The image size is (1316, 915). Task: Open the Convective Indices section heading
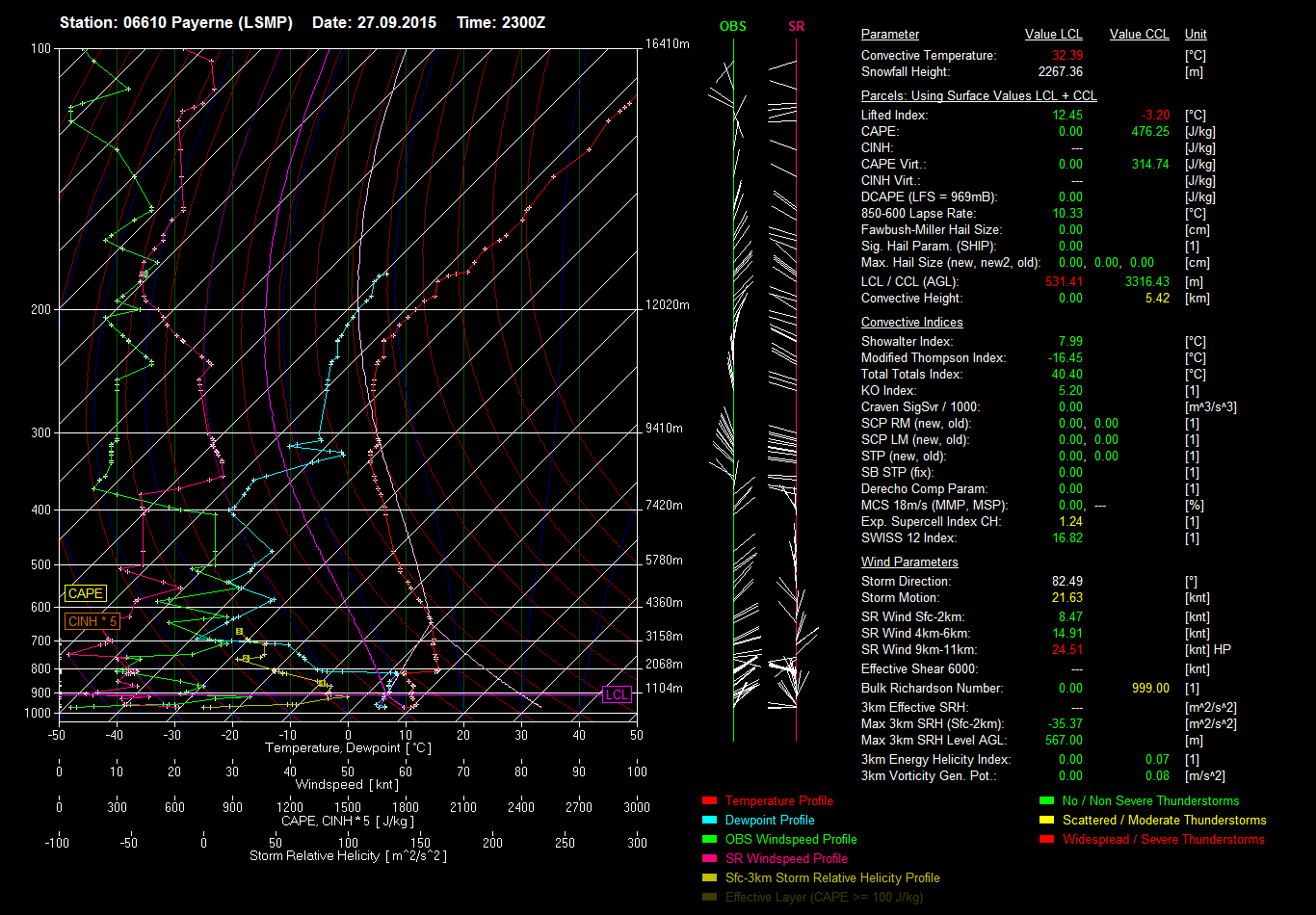coord(911,323)
